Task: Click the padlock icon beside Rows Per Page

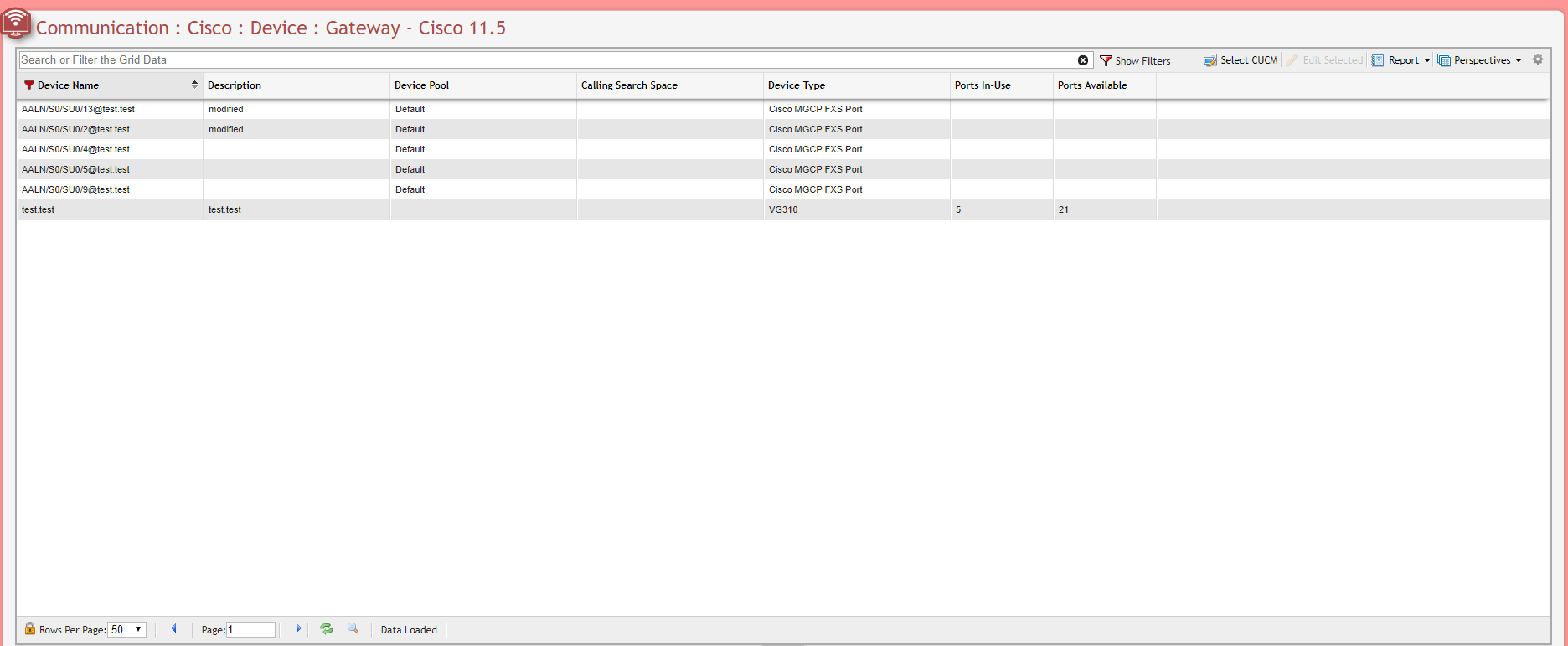Action: pyautogui.click(x=30, y=629)
